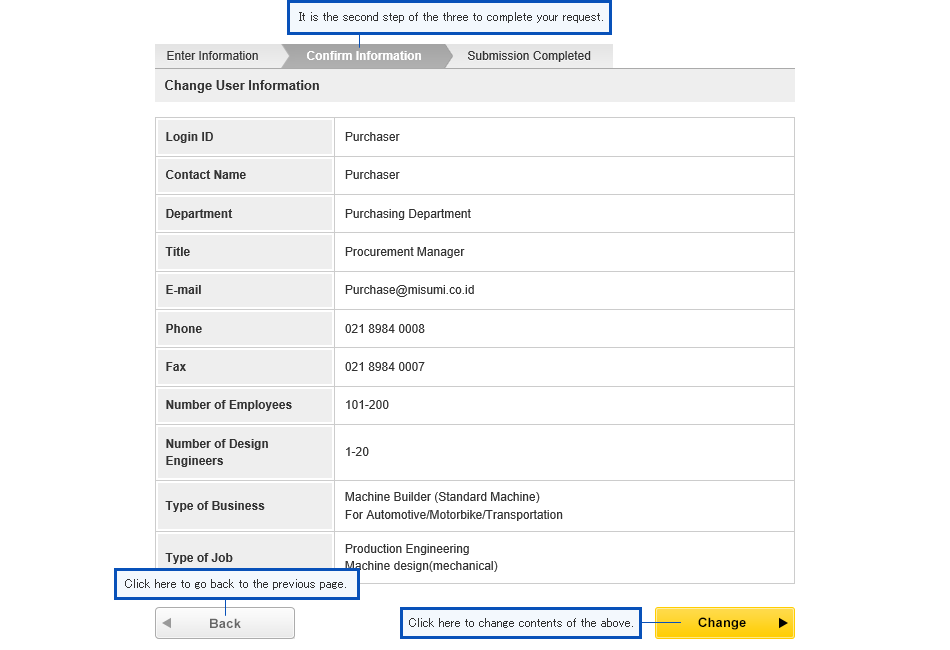Click the Purchasing Department value
Image resolution: width=950 pixels, height=650 pixels.
tap(408, 214)
